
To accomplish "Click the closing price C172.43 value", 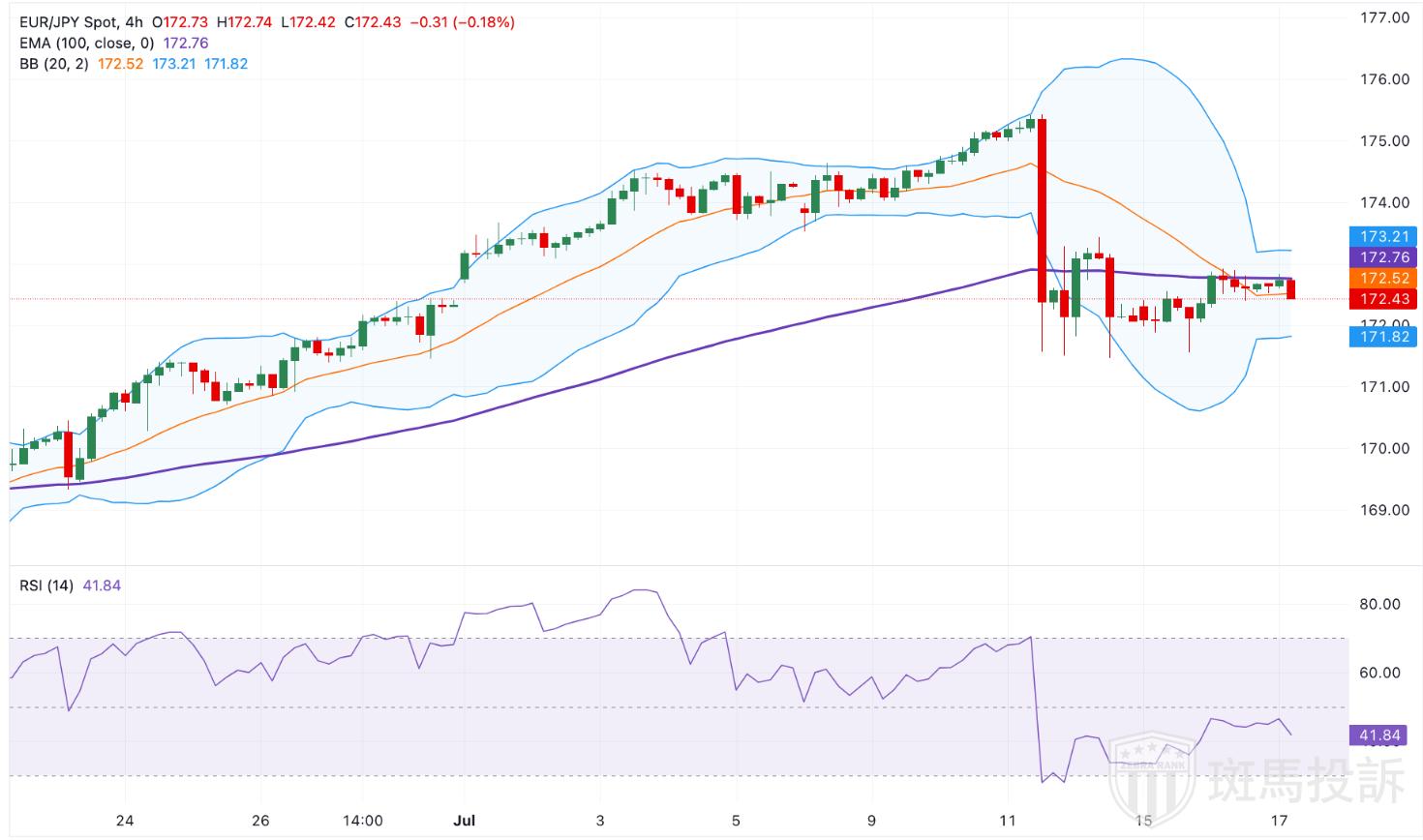I will [373, 22].
